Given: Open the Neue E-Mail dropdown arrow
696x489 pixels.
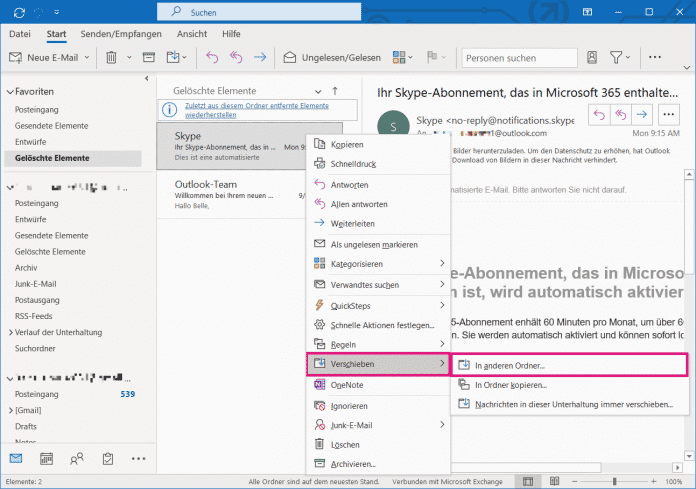Looking at the screenshot, I should point(87,58).
